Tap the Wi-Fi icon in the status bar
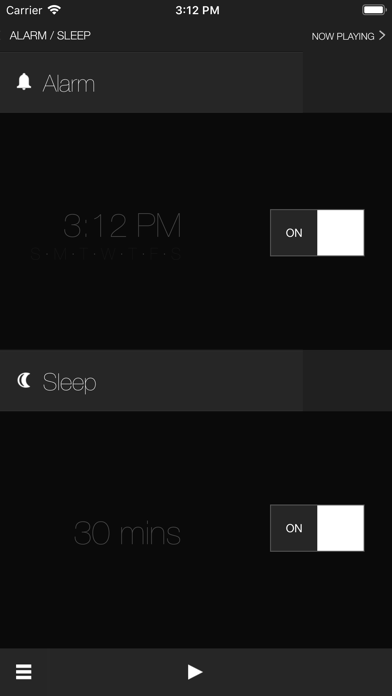Image resolution: width=392 pixels, height=696 pixels. (55, 10)
